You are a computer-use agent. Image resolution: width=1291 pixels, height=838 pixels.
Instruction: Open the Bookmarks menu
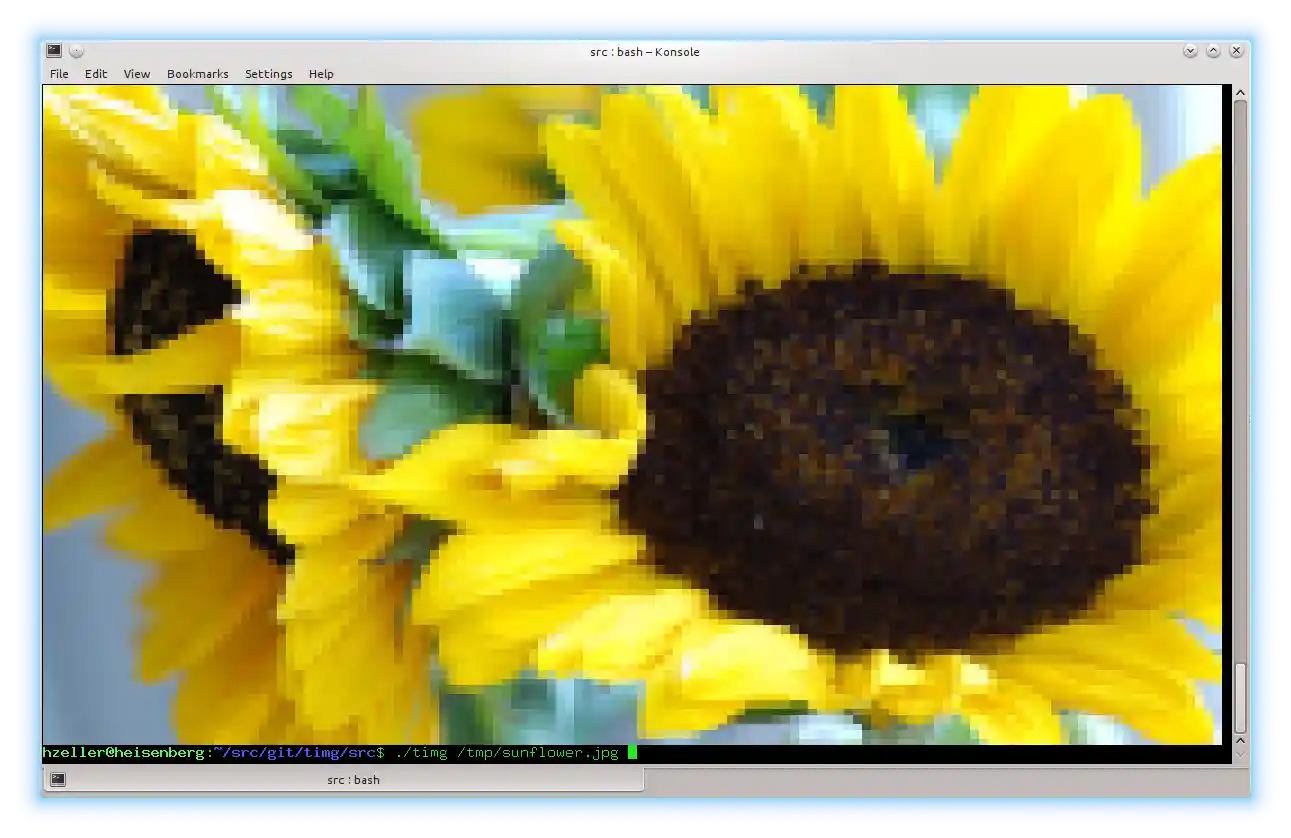(x=197, y=74)
